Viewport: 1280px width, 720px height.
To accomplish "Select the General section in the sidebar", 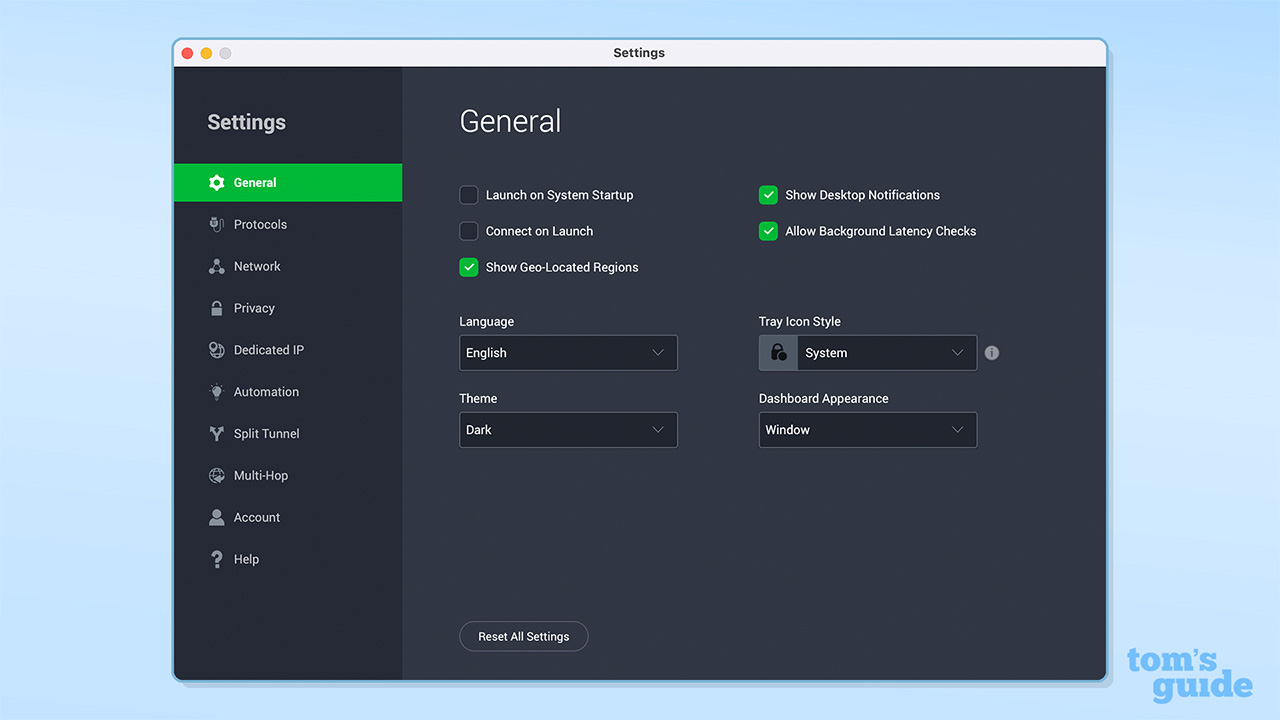I will [x=255, y=182].
